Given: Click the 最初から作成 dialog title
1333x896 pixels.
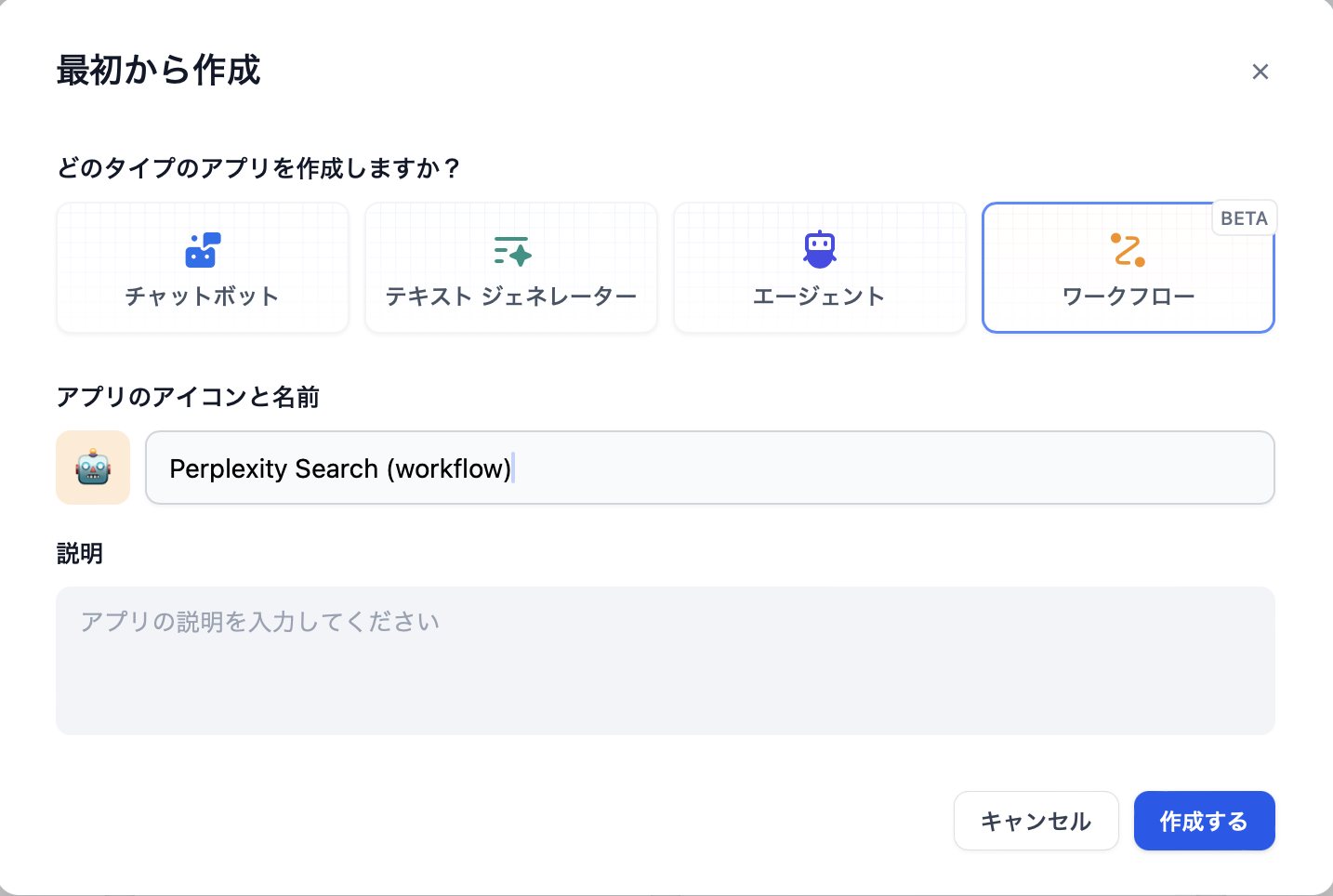Looking at the screenshot, I should [x=159, y=71].
